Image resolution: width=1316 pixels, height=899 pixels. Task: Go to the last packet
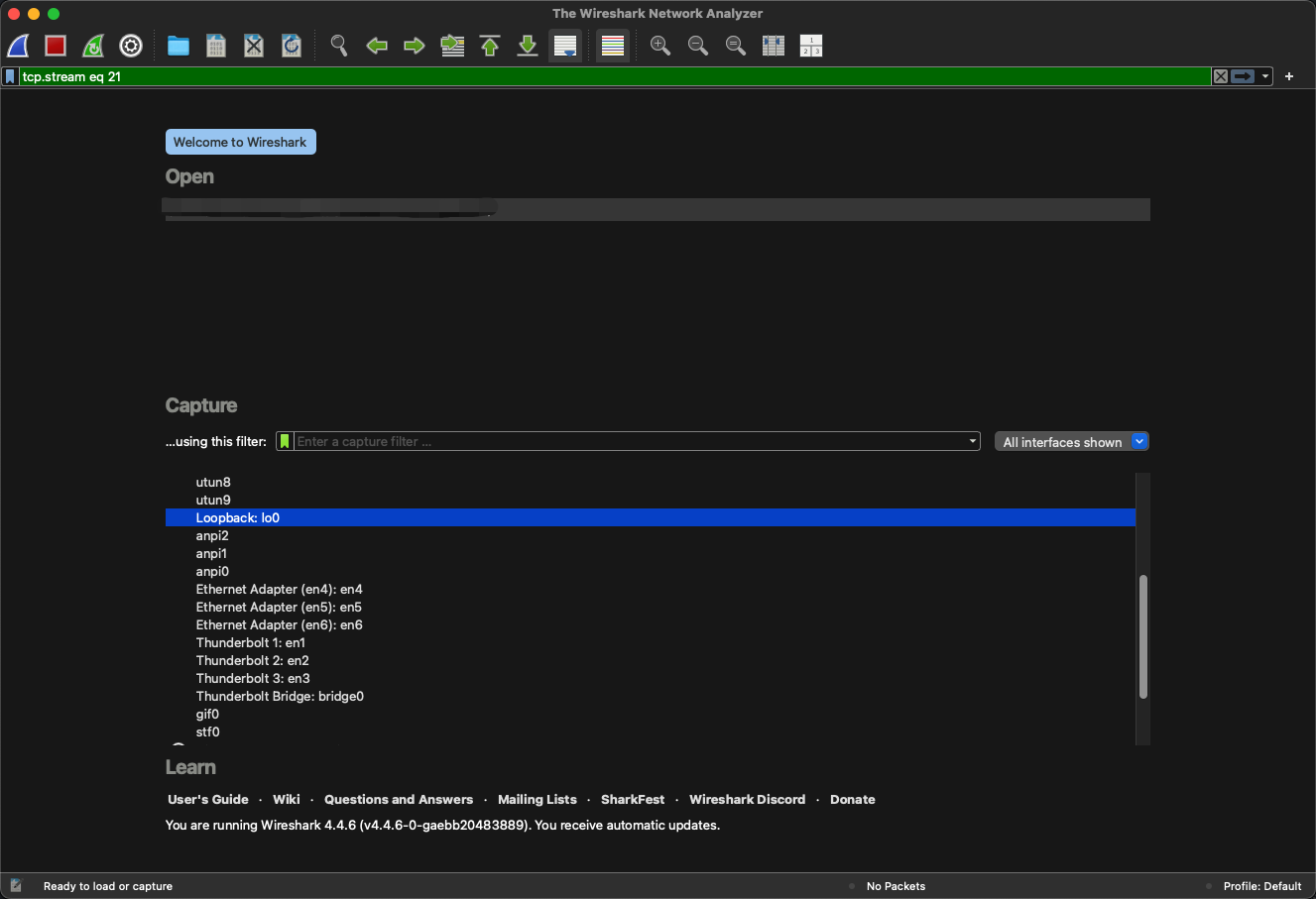coord(528,46)
